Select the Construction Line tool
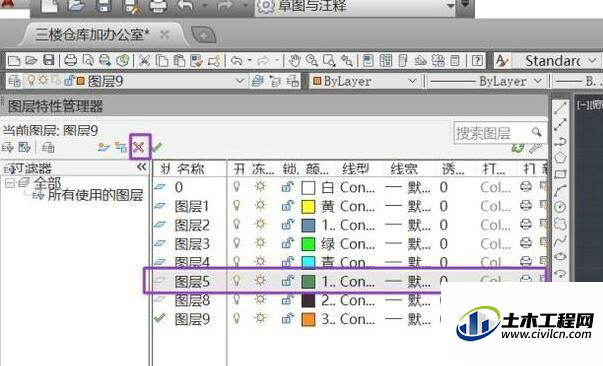 point(560,125)
